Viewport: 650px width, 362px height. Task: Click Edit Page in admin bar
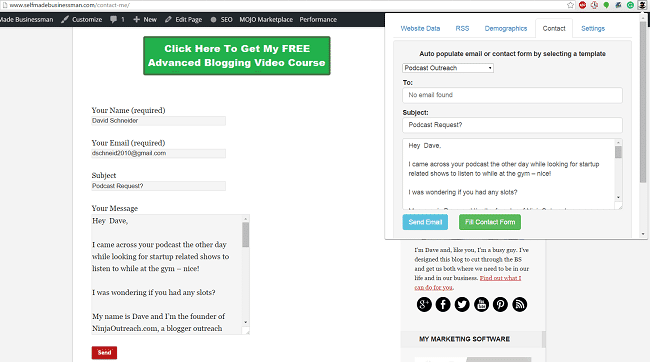183,19
